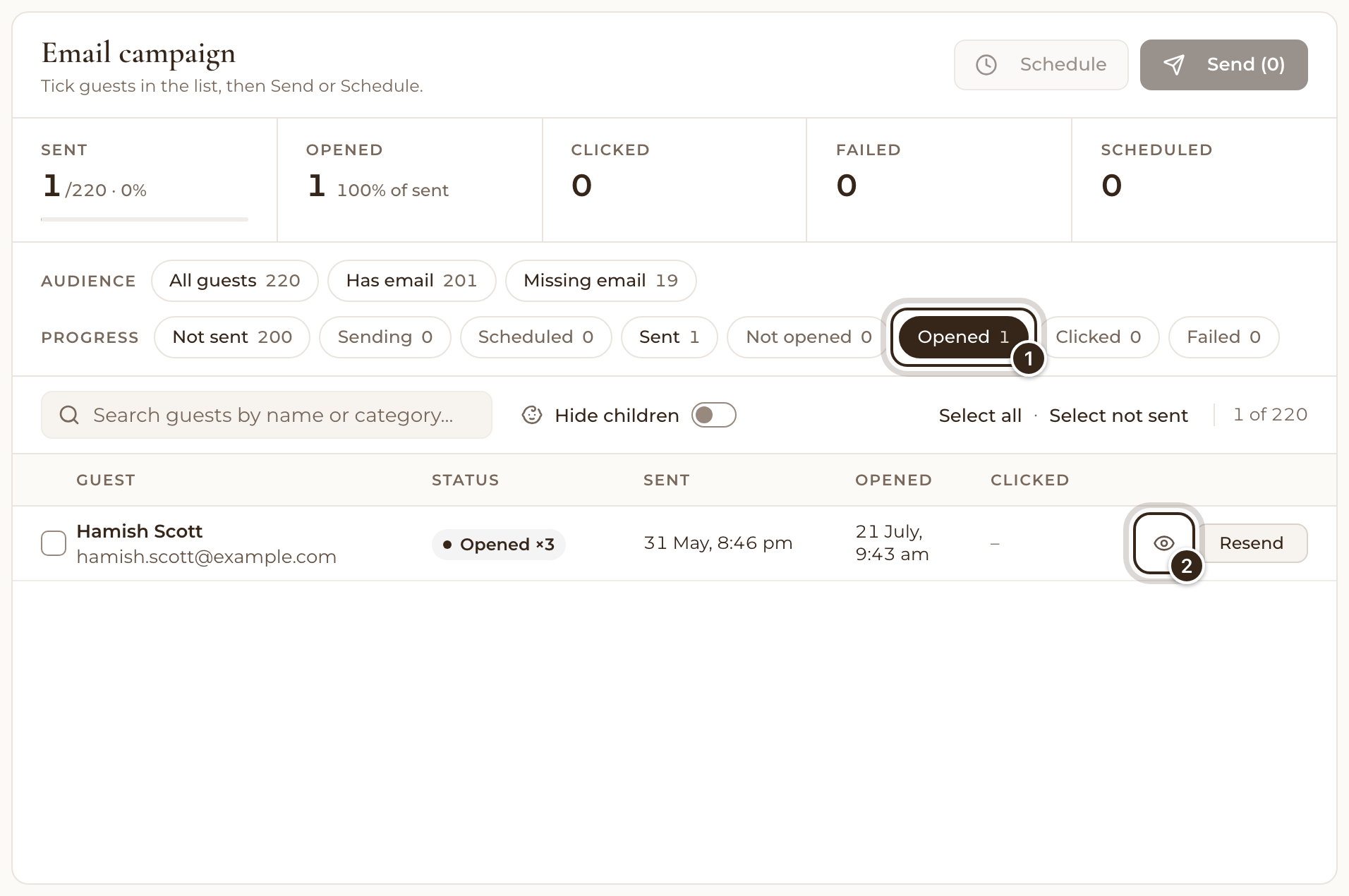Screen dimensions: 1349x896
Task: Click the paper plane Send icon
Action: pos(1173,65)
